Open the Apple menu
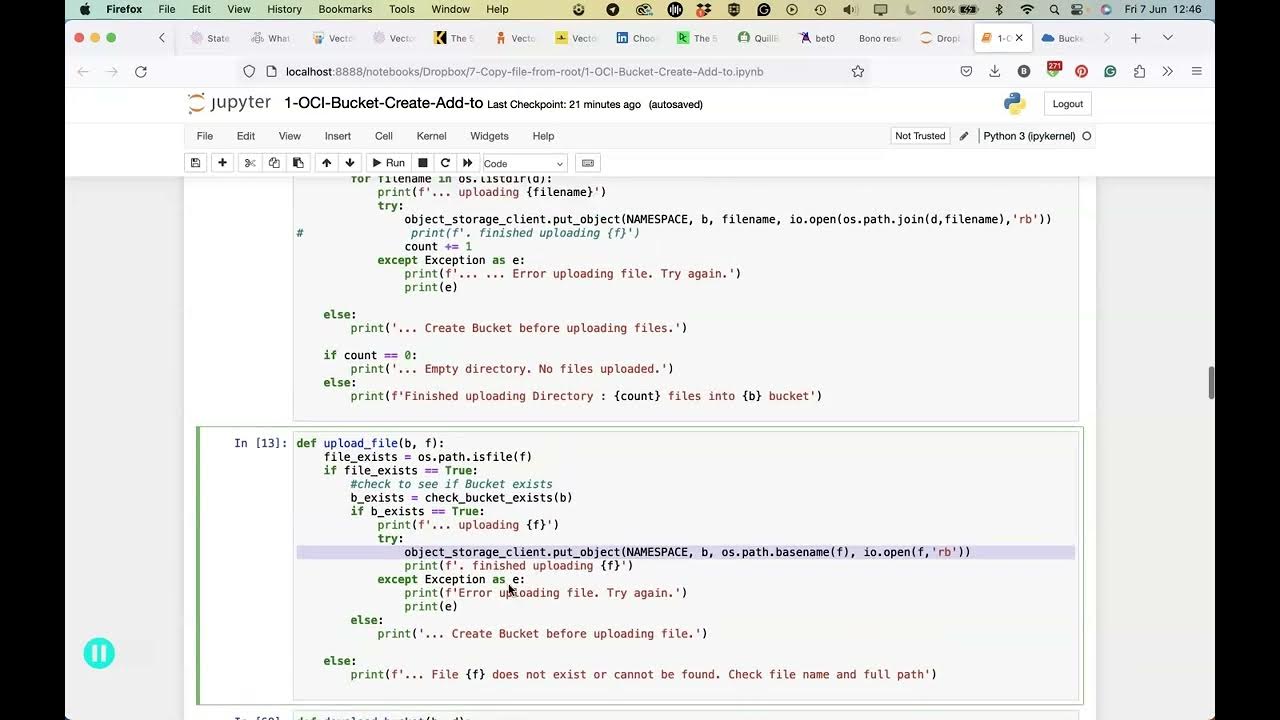 coord(85,9)
